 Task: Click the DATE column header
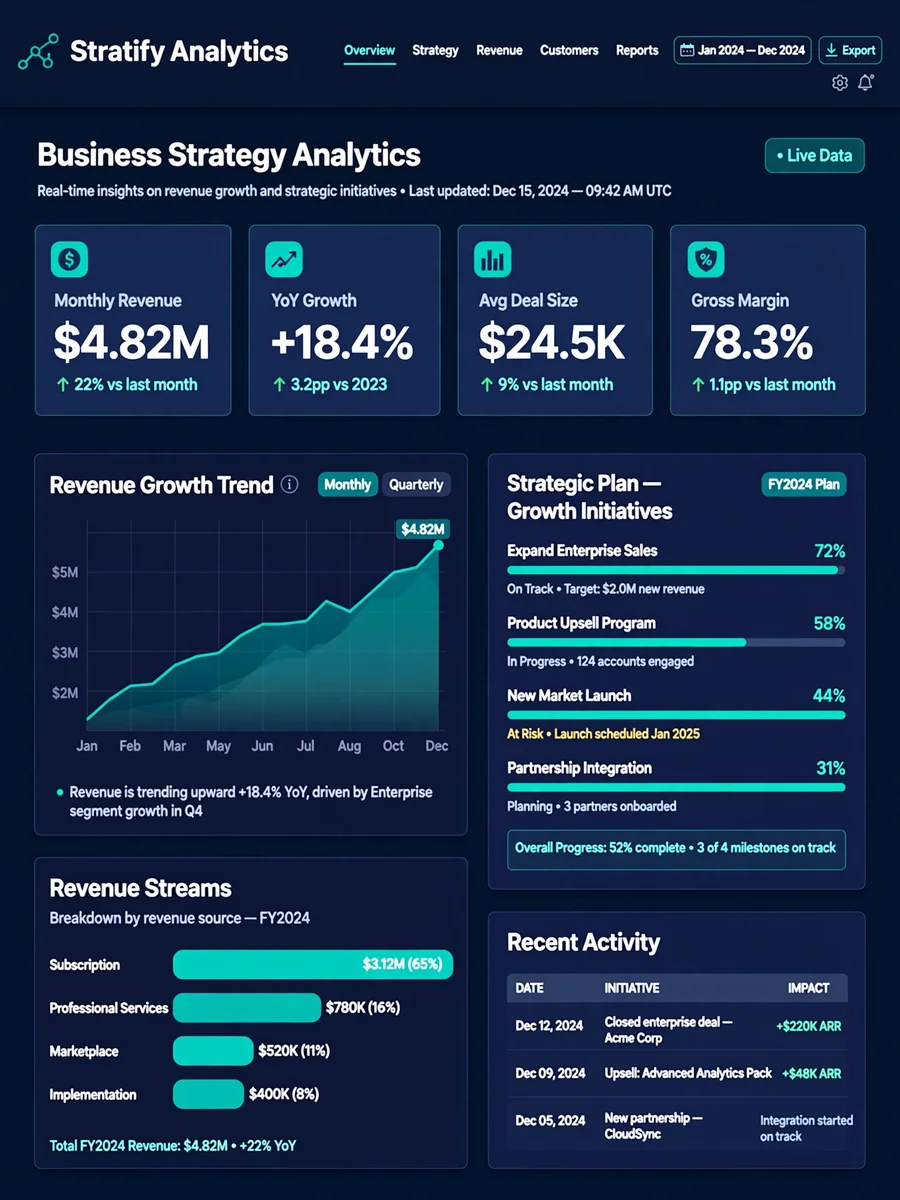tap(529, 988)
